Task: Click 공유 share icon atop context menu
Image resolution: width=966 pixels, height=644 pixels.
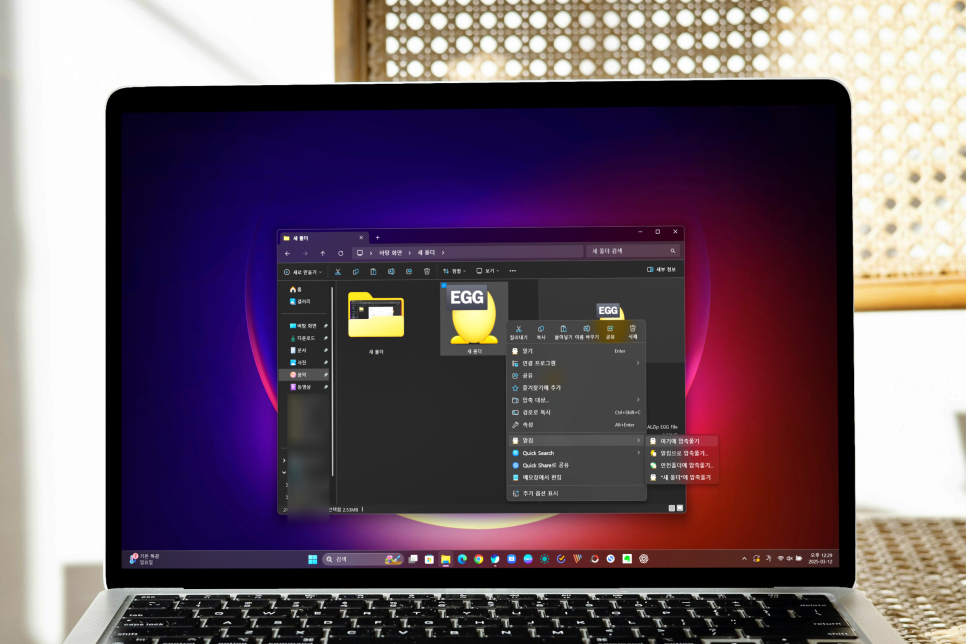Action: 610,333
